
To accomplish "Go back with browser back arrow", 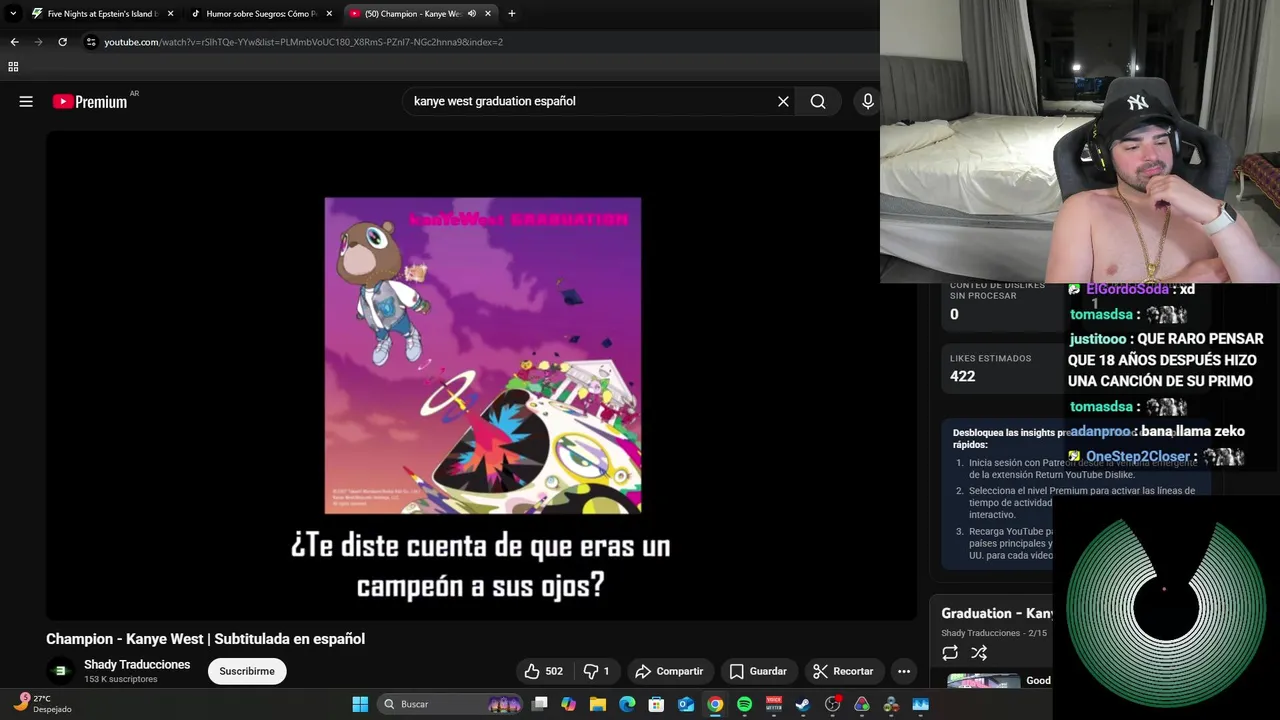I will (14, 42).
